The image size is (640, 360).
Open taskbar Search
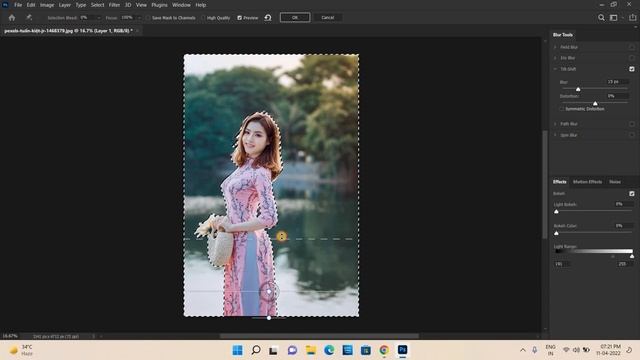(256, 350)
